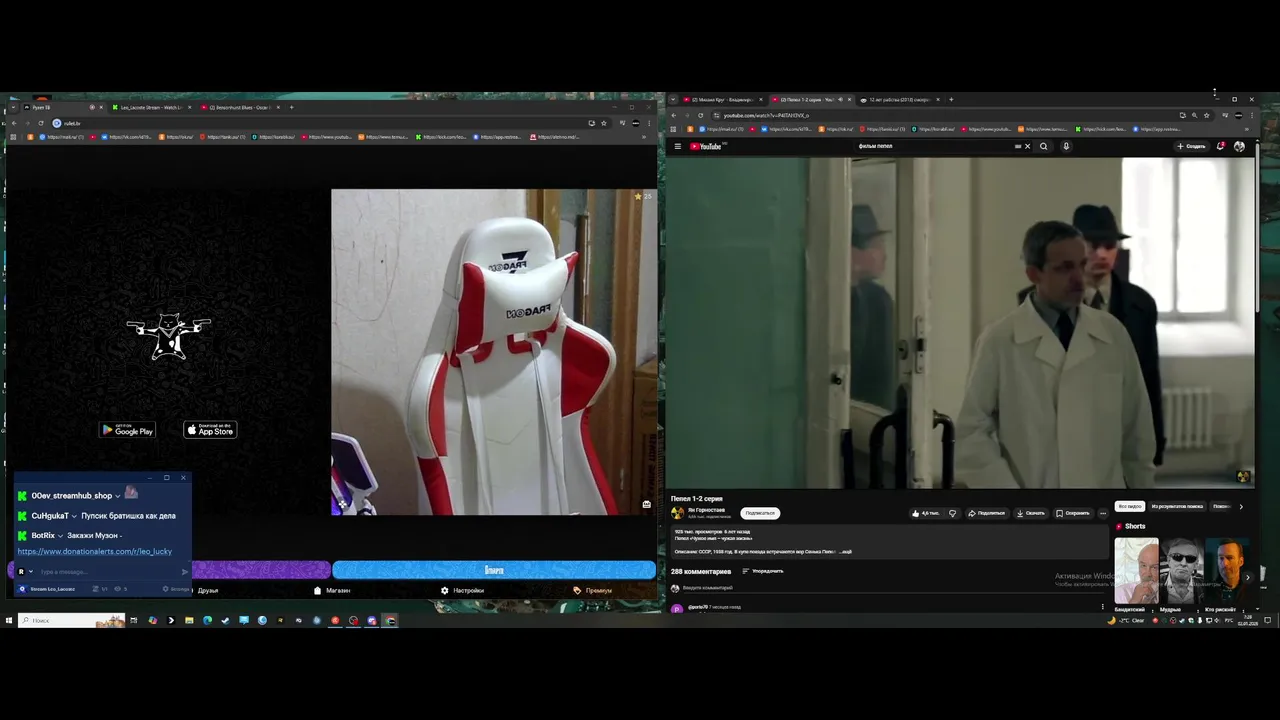1280x720 pixels.
Task: Subscribe with the Подписаться button
Action: pos(760,513)
